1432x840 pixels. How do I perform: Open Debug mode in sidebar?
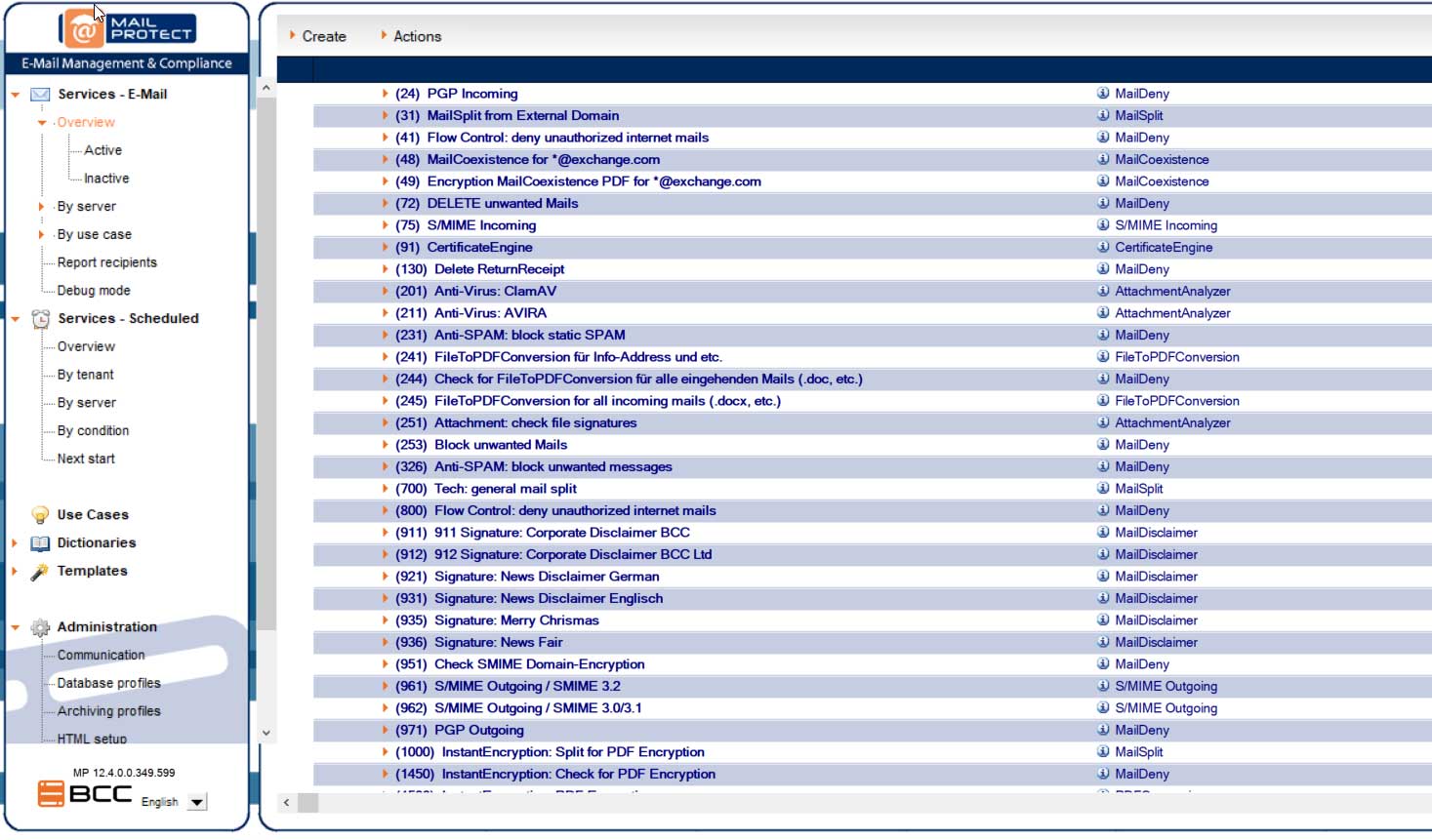[x=94, y=291]
